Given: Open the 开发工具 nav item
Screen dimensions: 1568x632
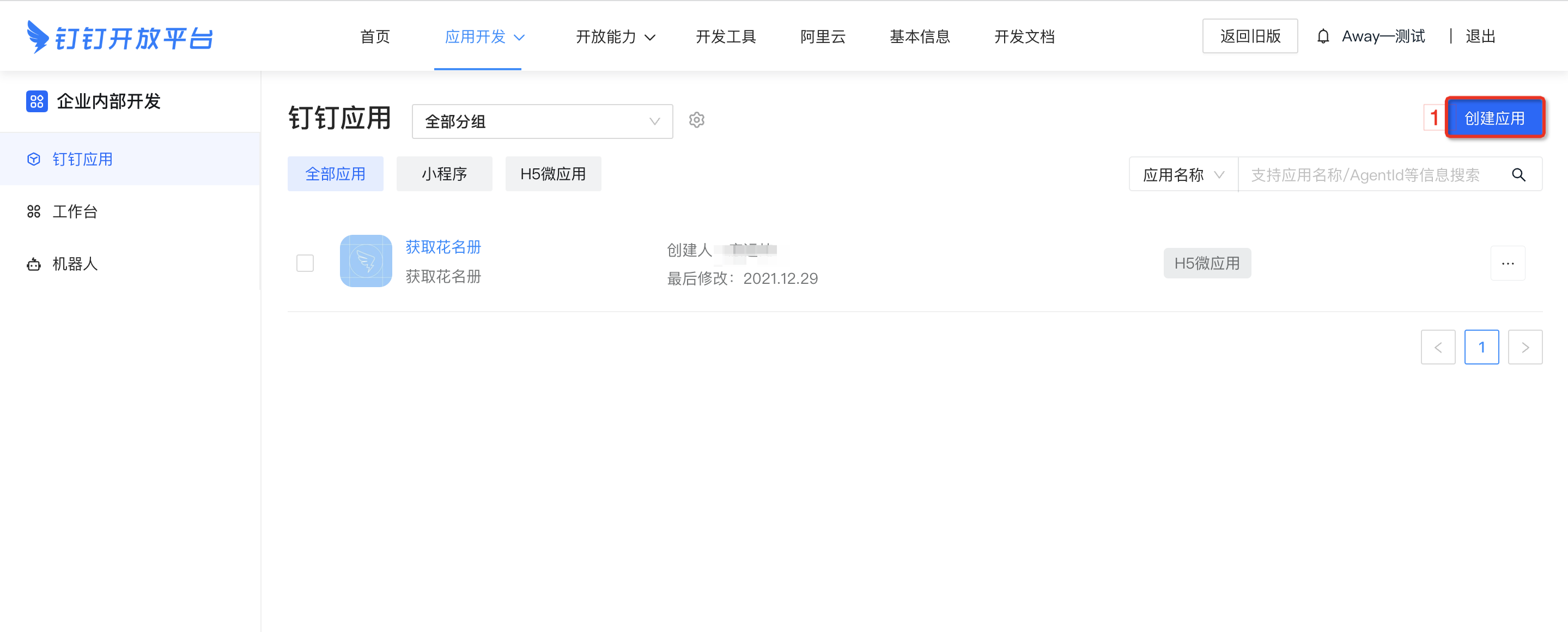Looking at the screenshot, I should click(x=726, y=37).
